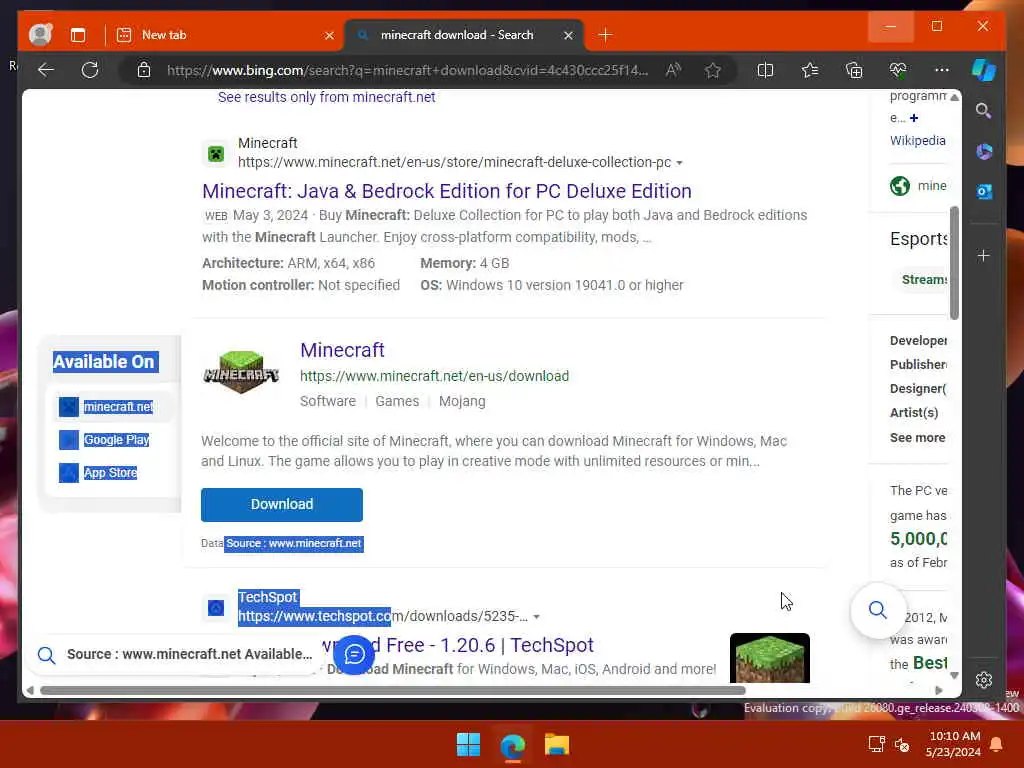Click the floating round search button
1024x768 pixels.
(878, 611)
